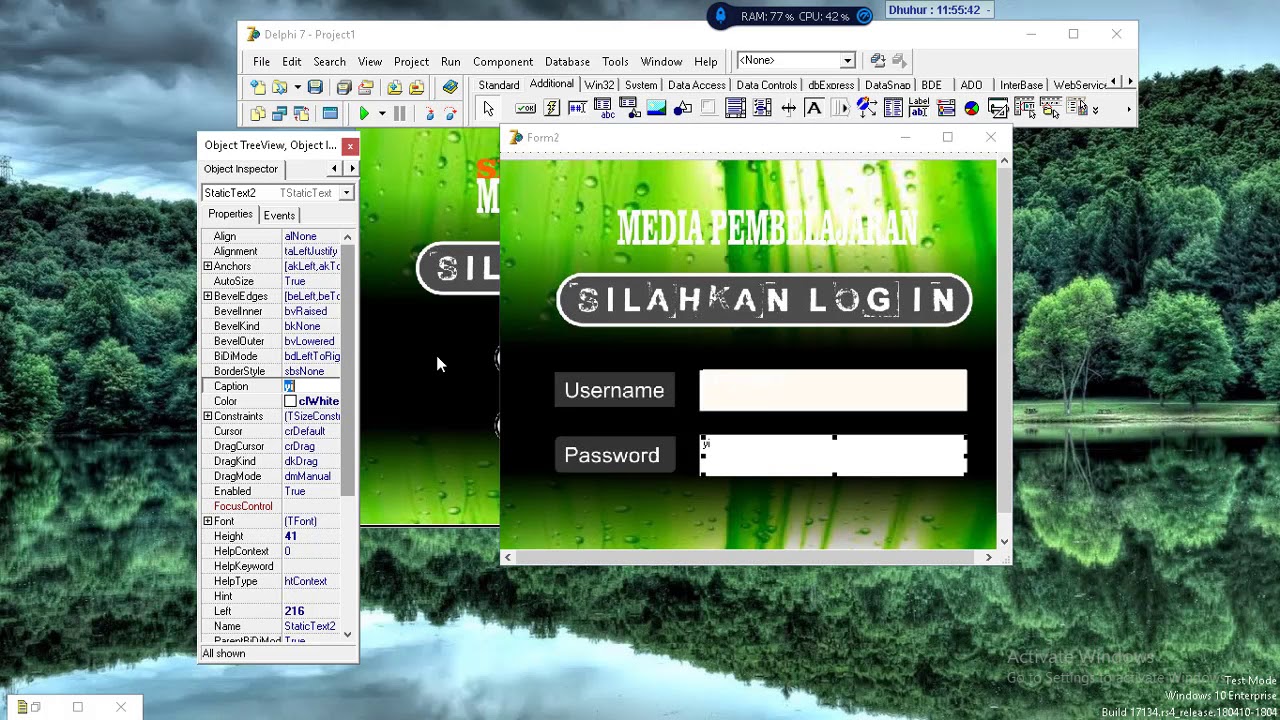This screenshot has height=720, width=1280.
Task: Click Save current desktop icon near <None>
Action: click(x=878, y=61)
